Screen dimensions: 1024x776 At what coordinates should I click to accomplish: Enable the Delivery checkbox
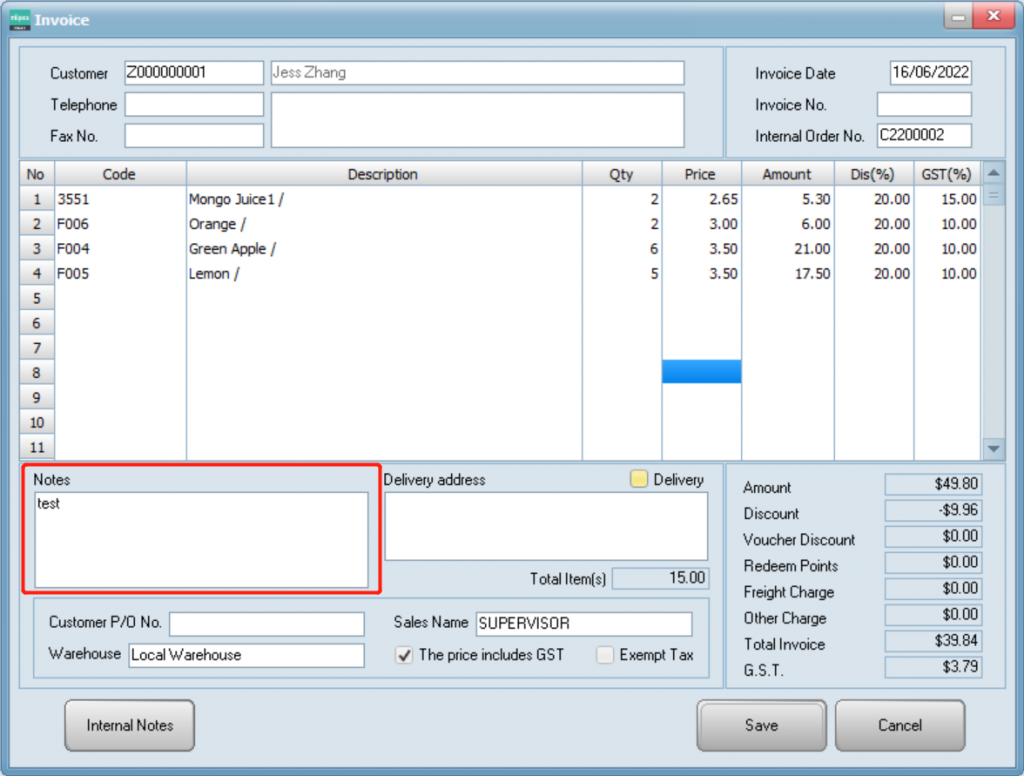click(639, 480)
